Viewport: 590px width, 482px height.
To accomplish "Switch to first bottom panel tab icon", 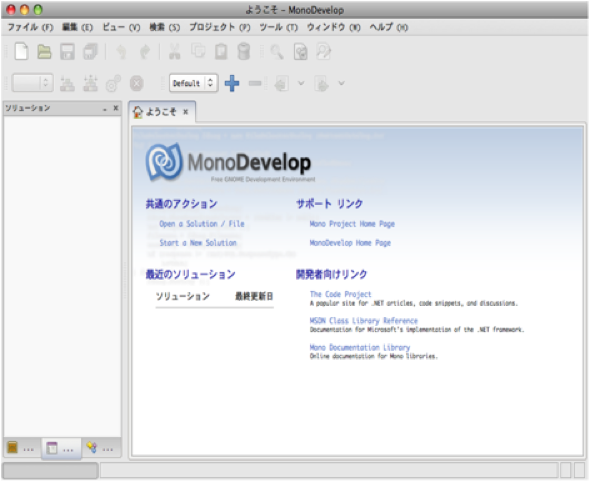I will tap(21, 448).
